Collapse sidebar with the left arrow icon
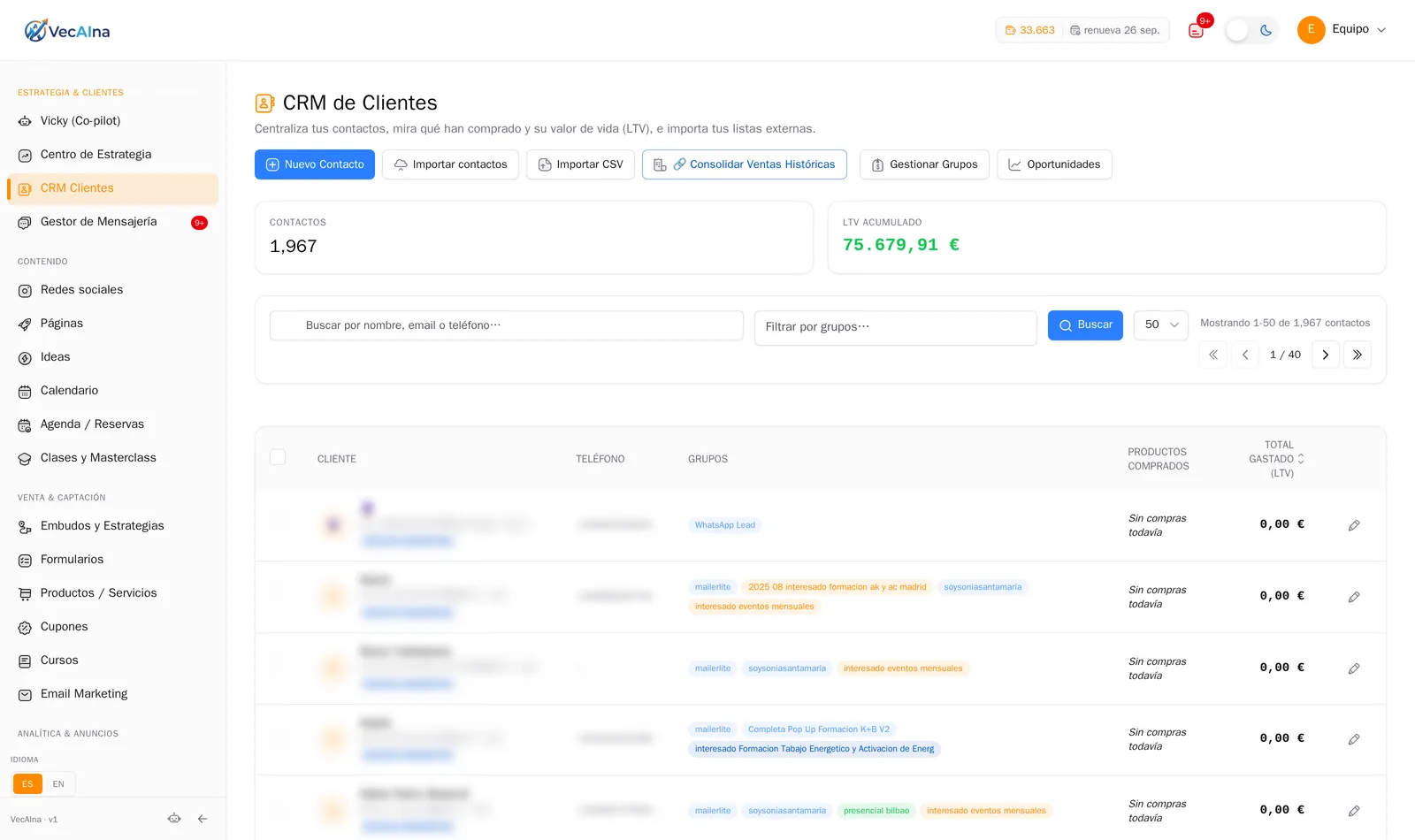This screenshot has height=840, width=1415. point(203,819)
